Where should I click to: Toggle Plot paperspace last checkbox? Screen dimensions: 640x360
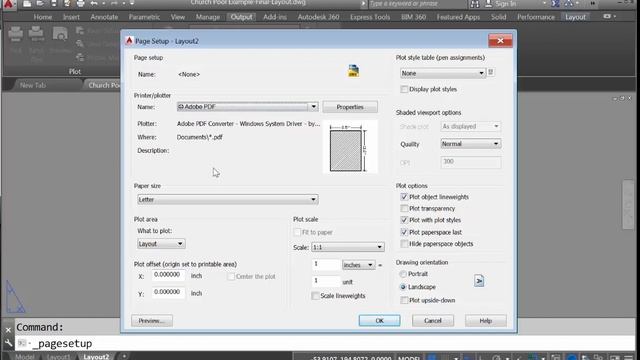(404, 232)
